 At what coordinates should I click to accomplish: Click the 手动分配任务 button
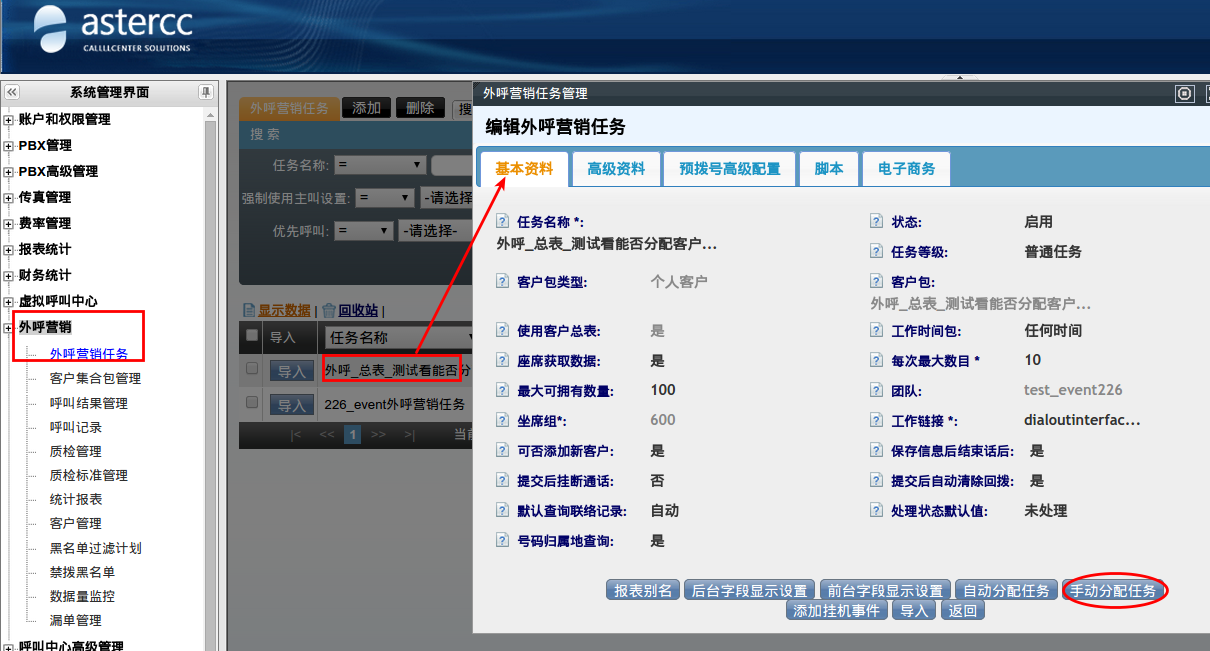[x=1113, y=591]
